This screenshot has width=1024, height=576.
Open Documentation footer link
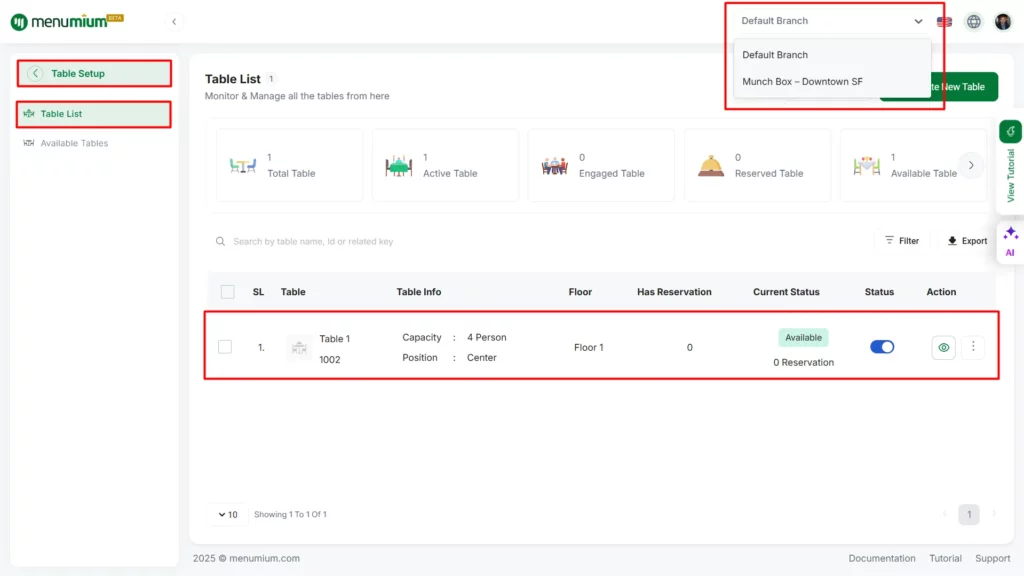882,558
